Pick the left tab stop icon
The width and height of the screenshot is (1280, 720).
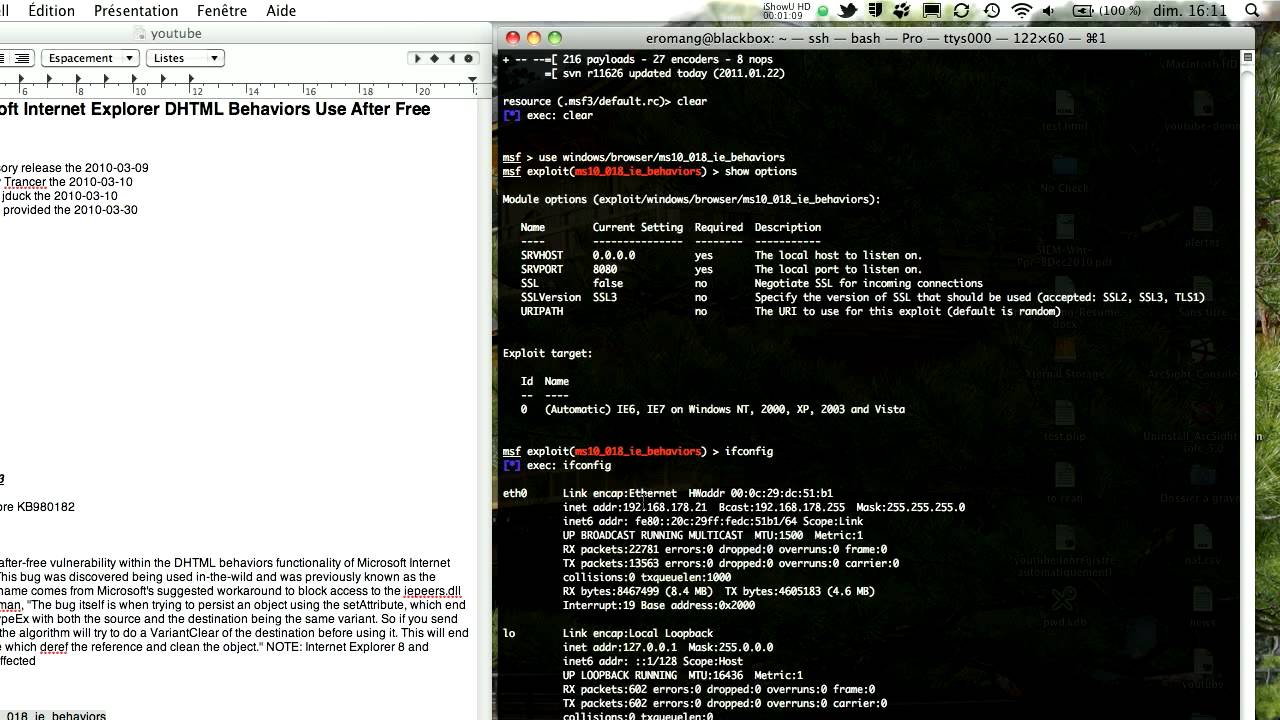pos(418,58)
